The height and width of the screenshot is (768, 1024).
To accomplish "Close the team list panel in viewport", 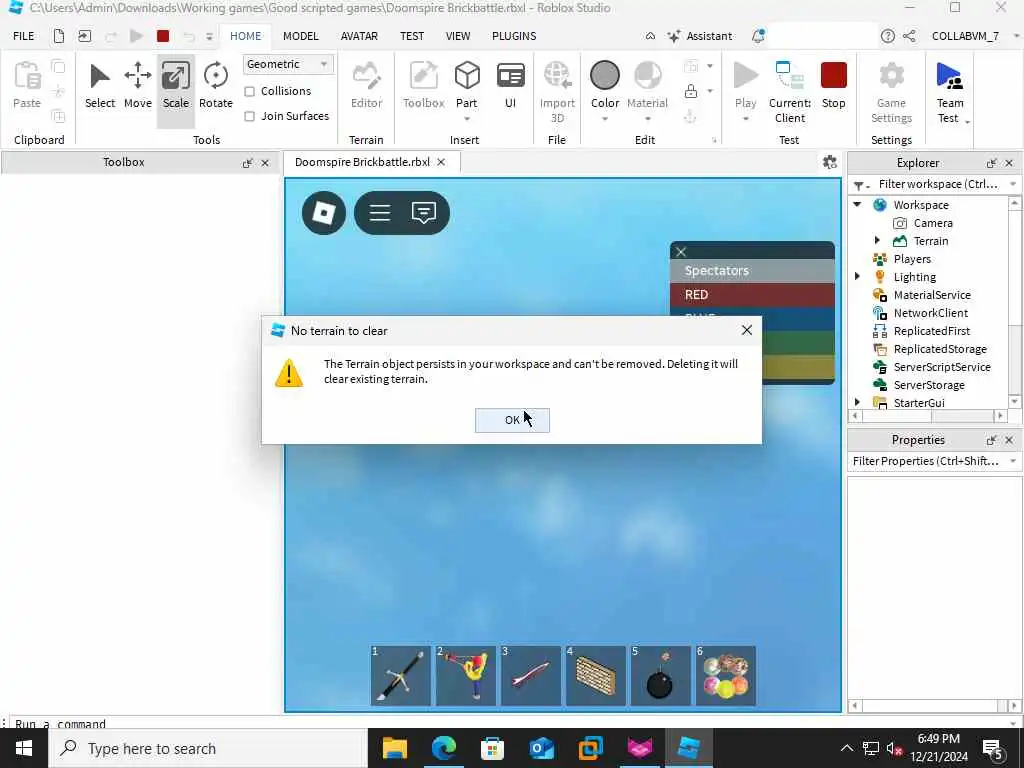I will (x=681, y=251).
